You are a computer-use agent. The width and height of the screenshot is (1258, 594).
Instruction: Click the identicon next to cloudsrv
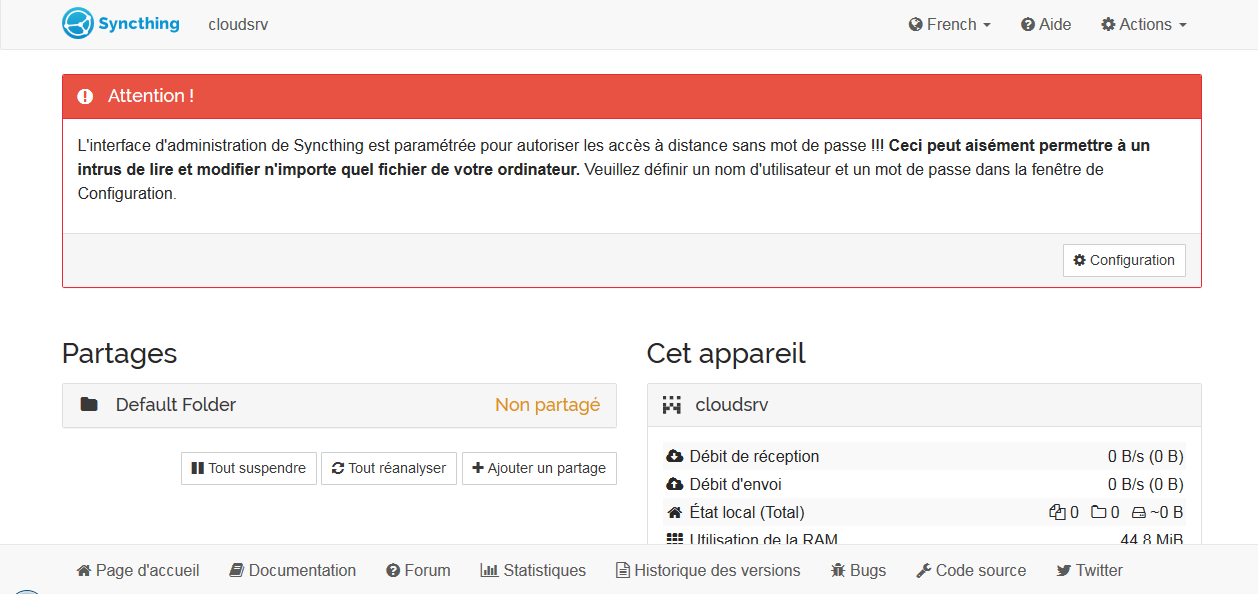click(x=672, y=405)
